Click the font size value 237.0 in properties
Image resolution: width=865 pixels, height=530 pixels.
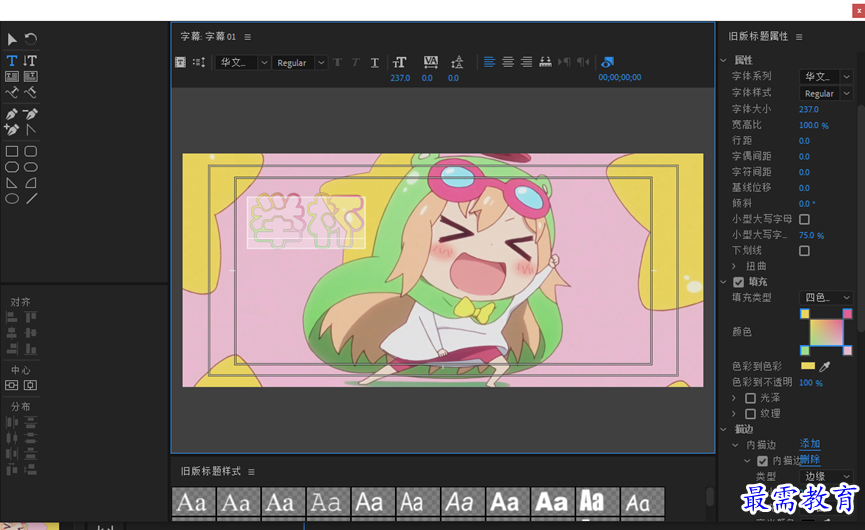809,109
